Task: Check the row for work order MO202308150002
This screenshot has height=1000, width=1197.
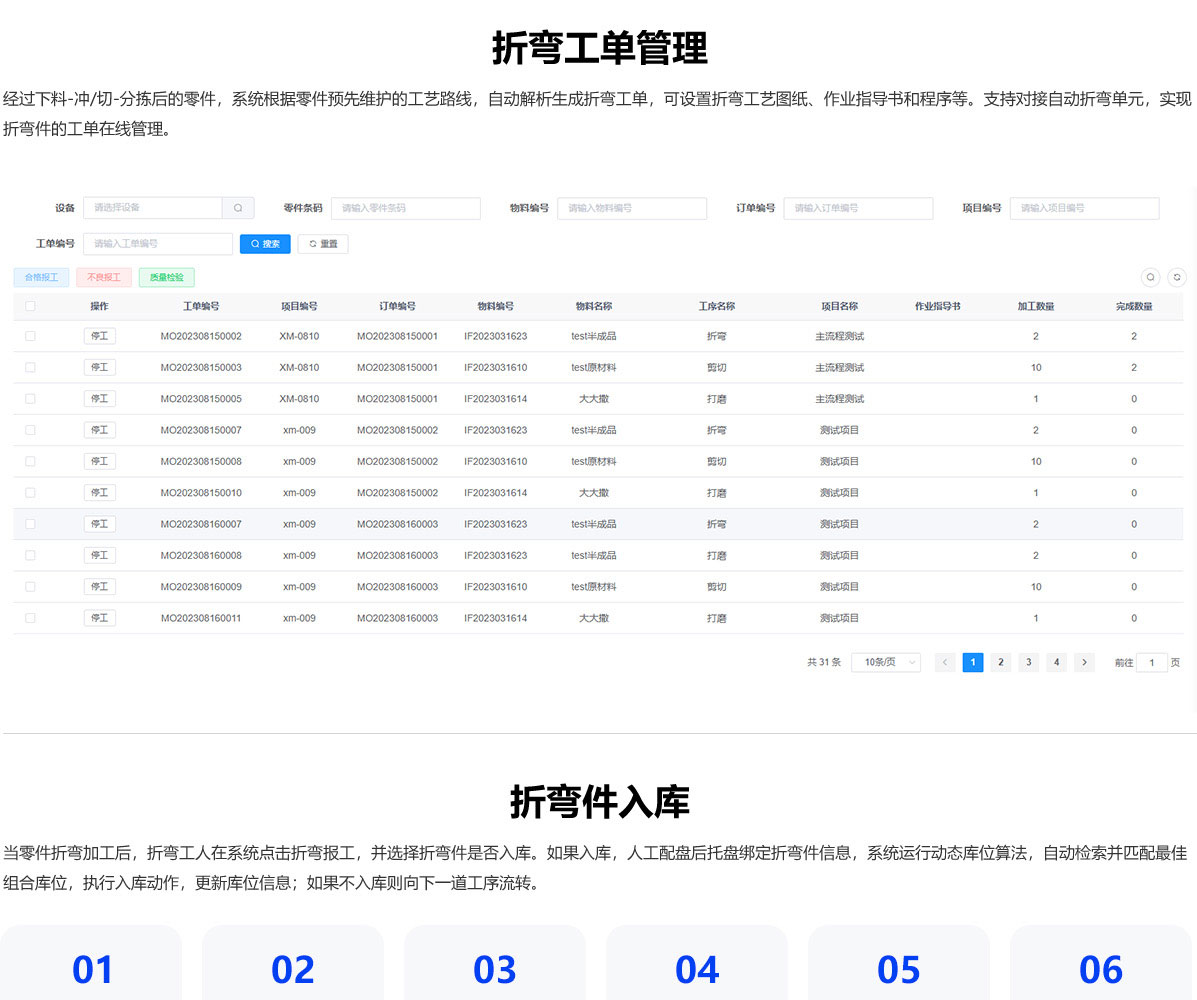Action: click(30, 337)
